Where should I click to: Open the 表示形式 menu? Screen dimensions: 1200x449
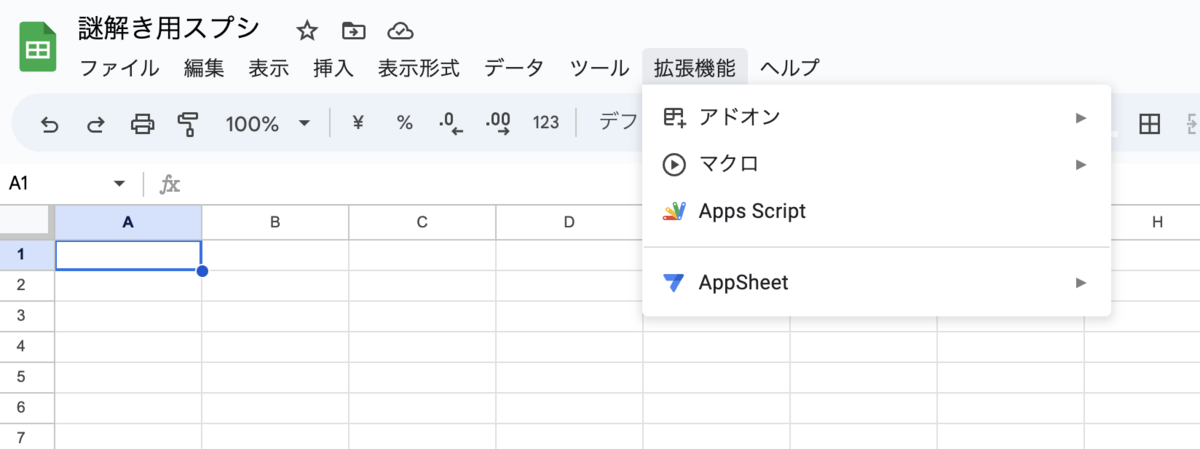(419, 68)
